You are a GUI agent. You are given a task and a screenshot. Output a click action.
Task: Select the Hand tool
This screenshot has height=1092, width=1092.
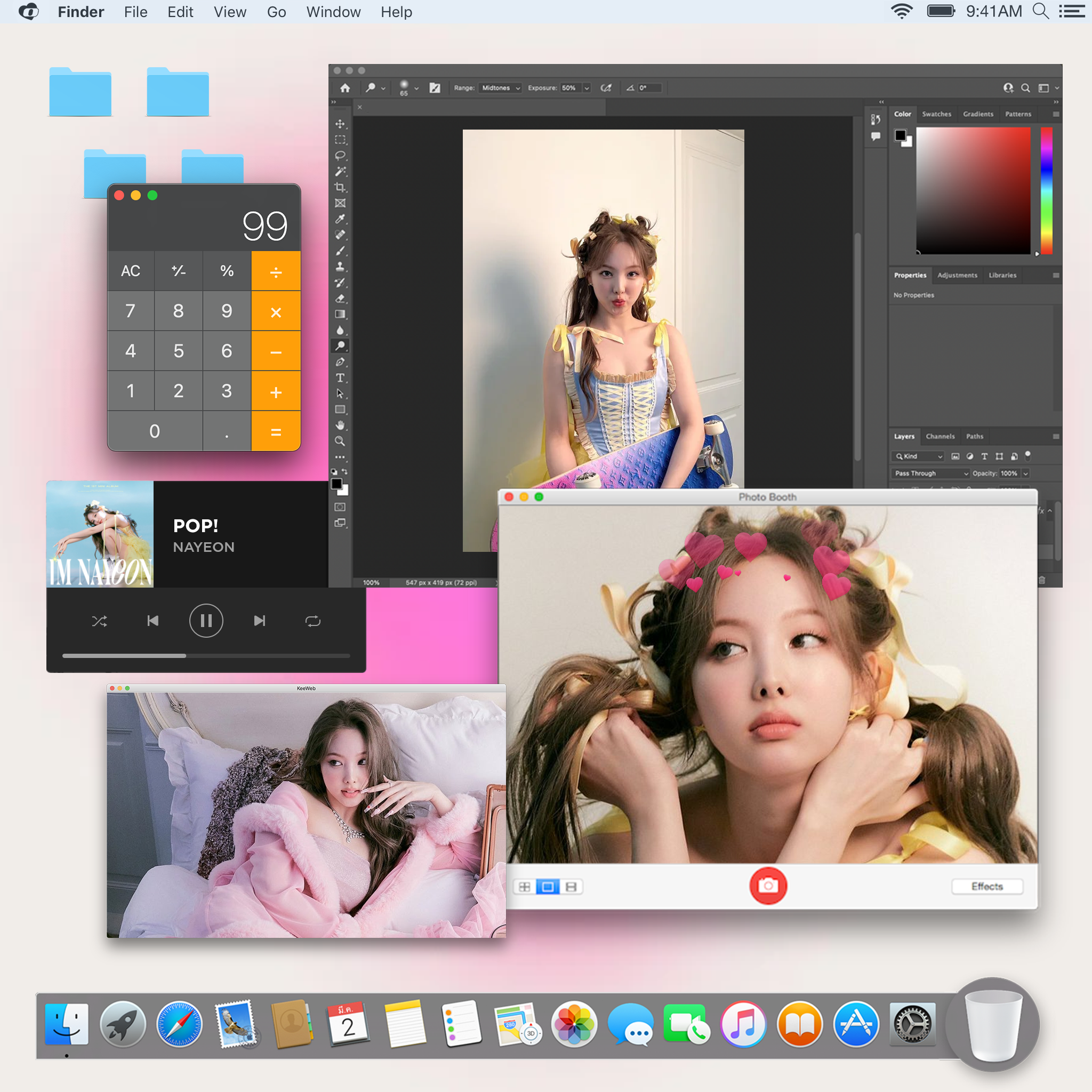(x=340, y=425)
